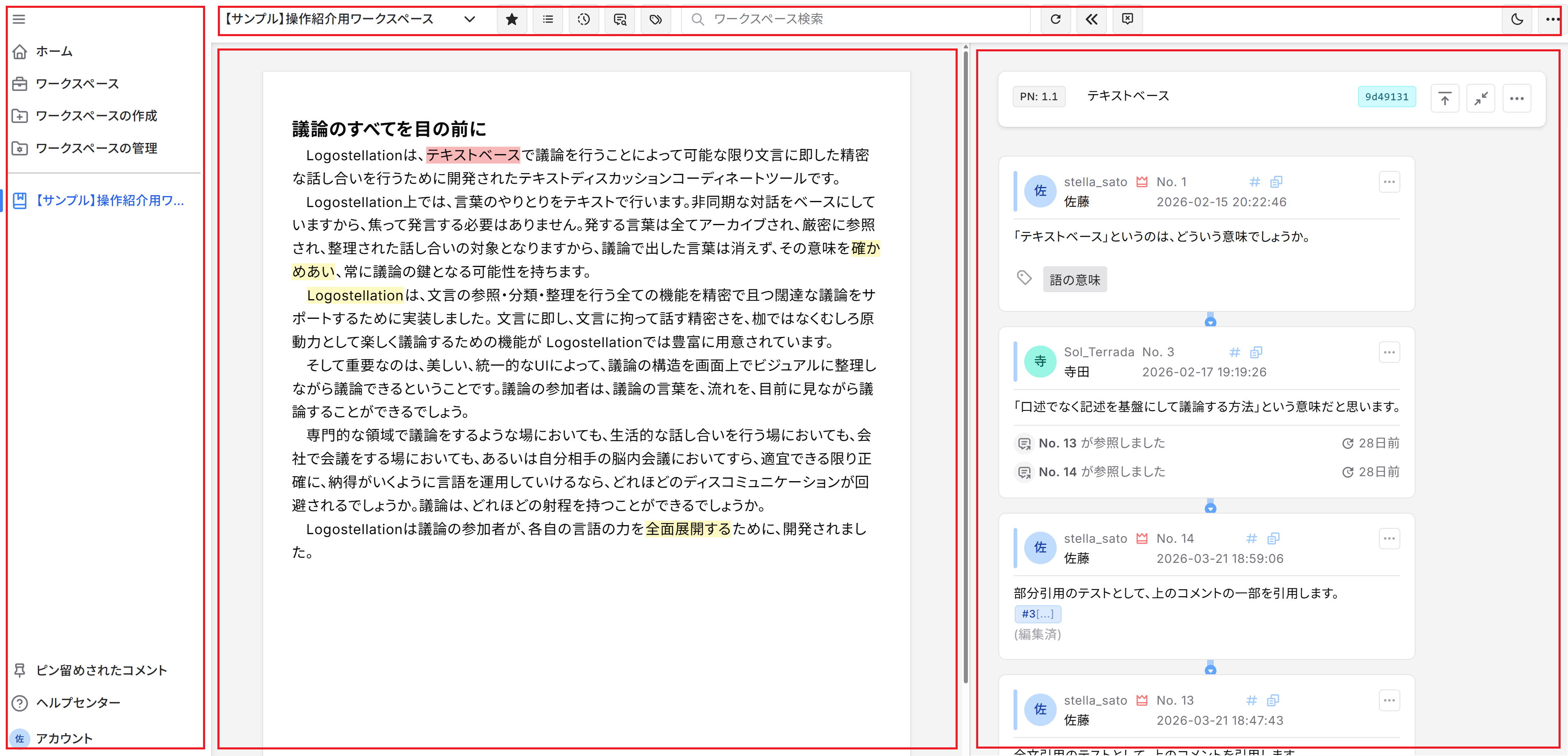Screen dimensions: 1568x756
Task: Click the pink highlighted テキストベース in the document
Action: pyautogui.click(x=473, y=155)
